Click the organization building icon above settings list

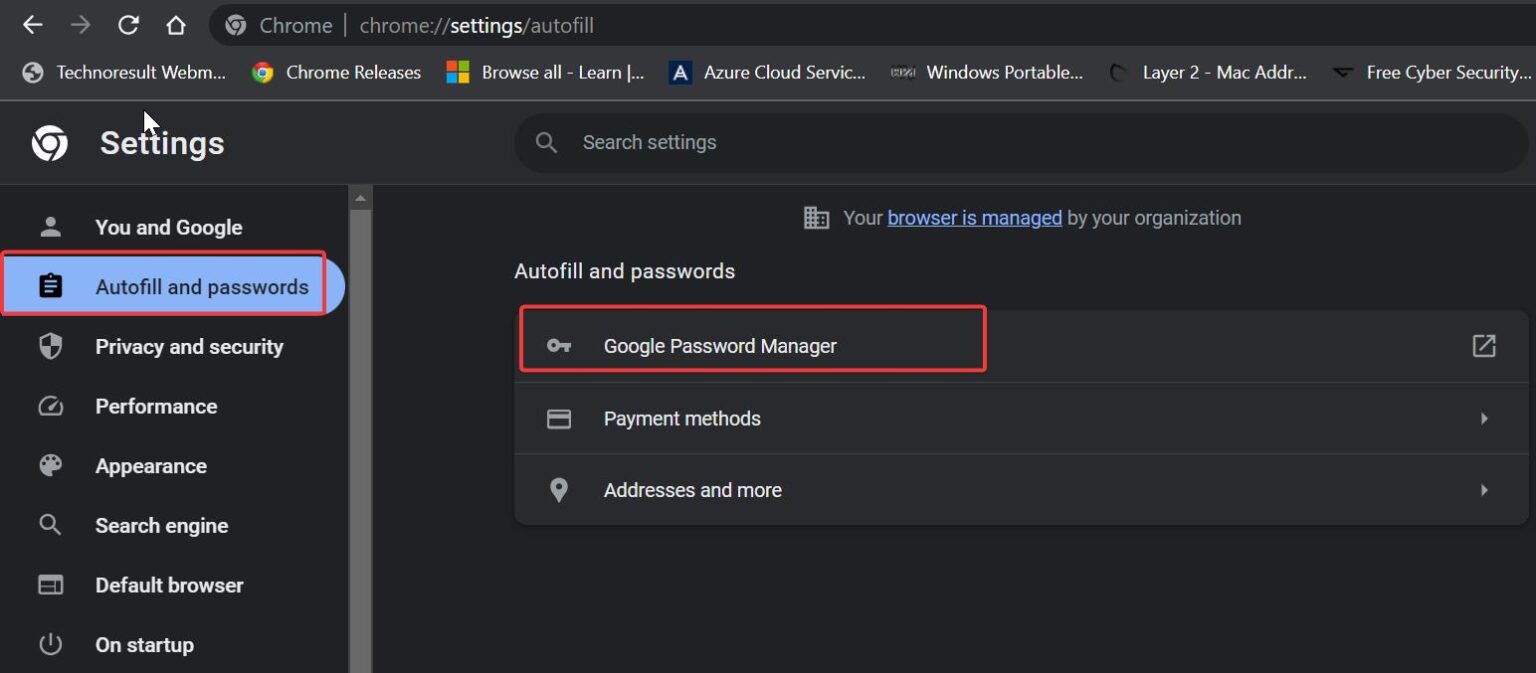point(816,217)
